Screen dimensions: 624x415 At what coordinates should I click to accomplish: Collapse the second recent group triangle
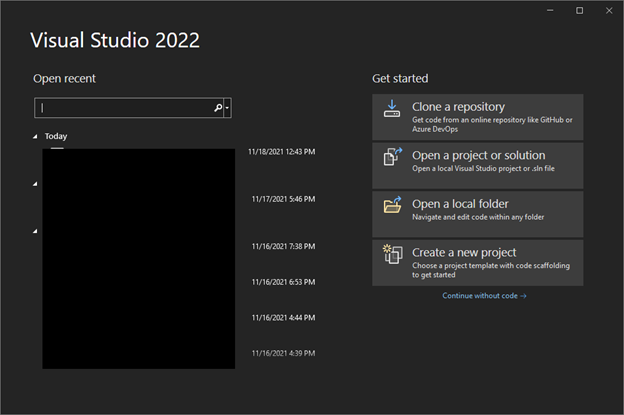click(35, 184)
